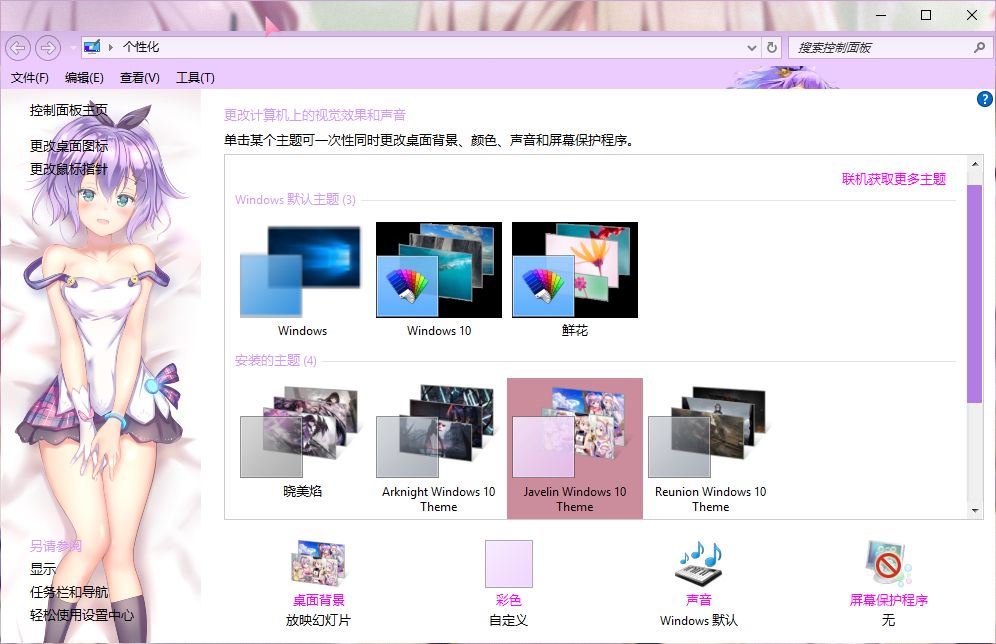996x644 pixels.
Task: Click the Control Panel icon in address bar
Action: [x=92, y=47]
